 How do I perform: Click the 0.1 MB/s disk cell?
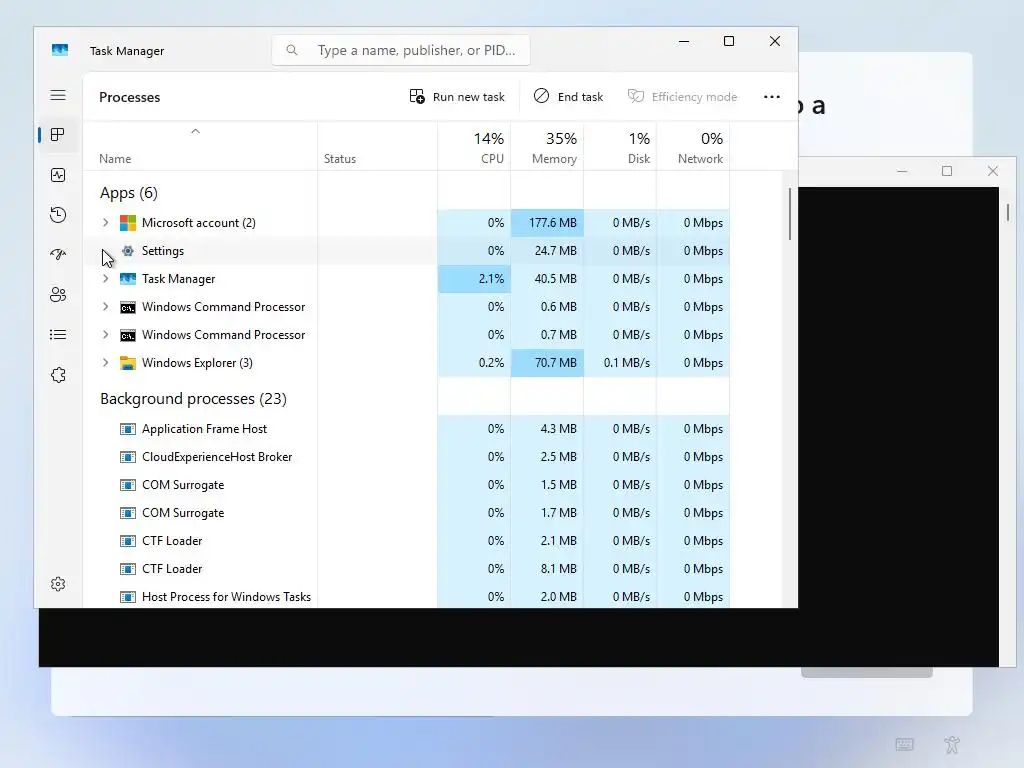click(x=620, y=363)
